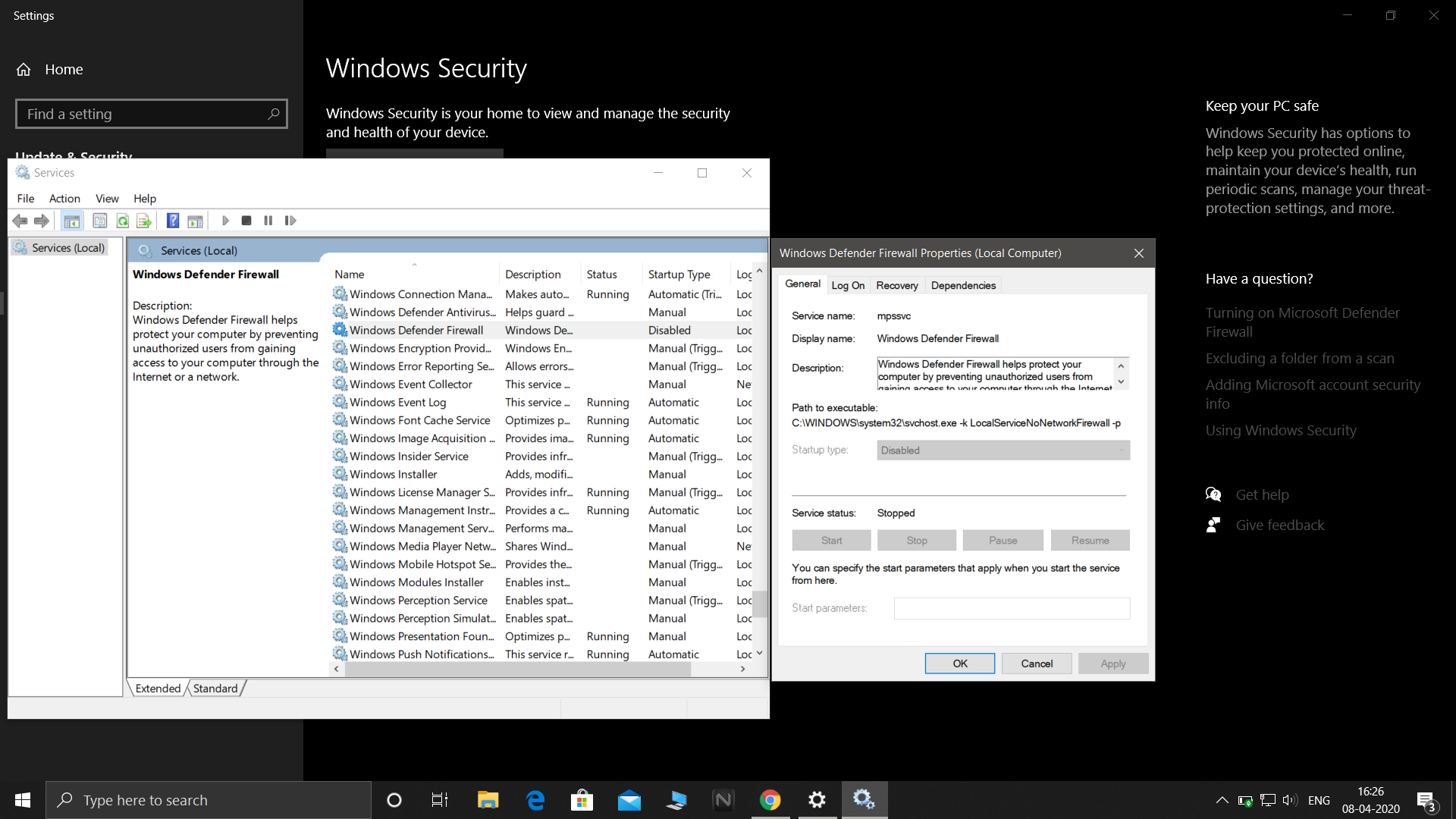Click the Home icon in Settings
Image resolution: width=1456 pixels, height=819 pixels.
pos(24,70)
